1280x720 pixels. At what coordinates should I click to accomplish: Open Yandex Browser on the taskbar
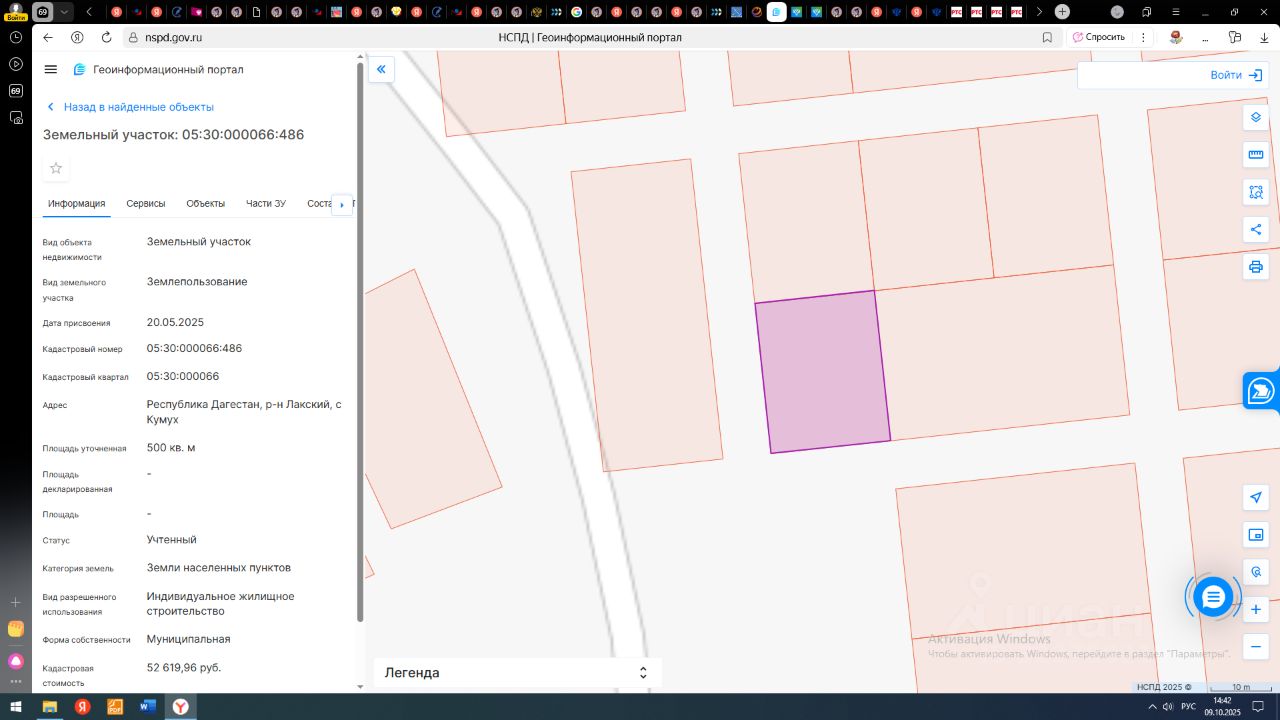180,707
